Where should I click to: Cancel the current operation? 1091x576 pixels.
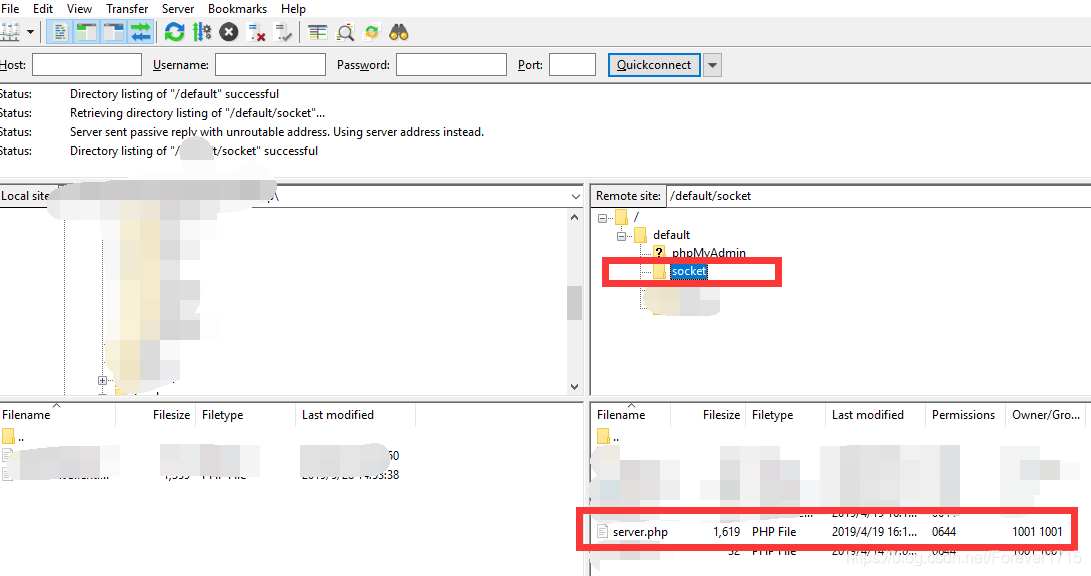229,32
